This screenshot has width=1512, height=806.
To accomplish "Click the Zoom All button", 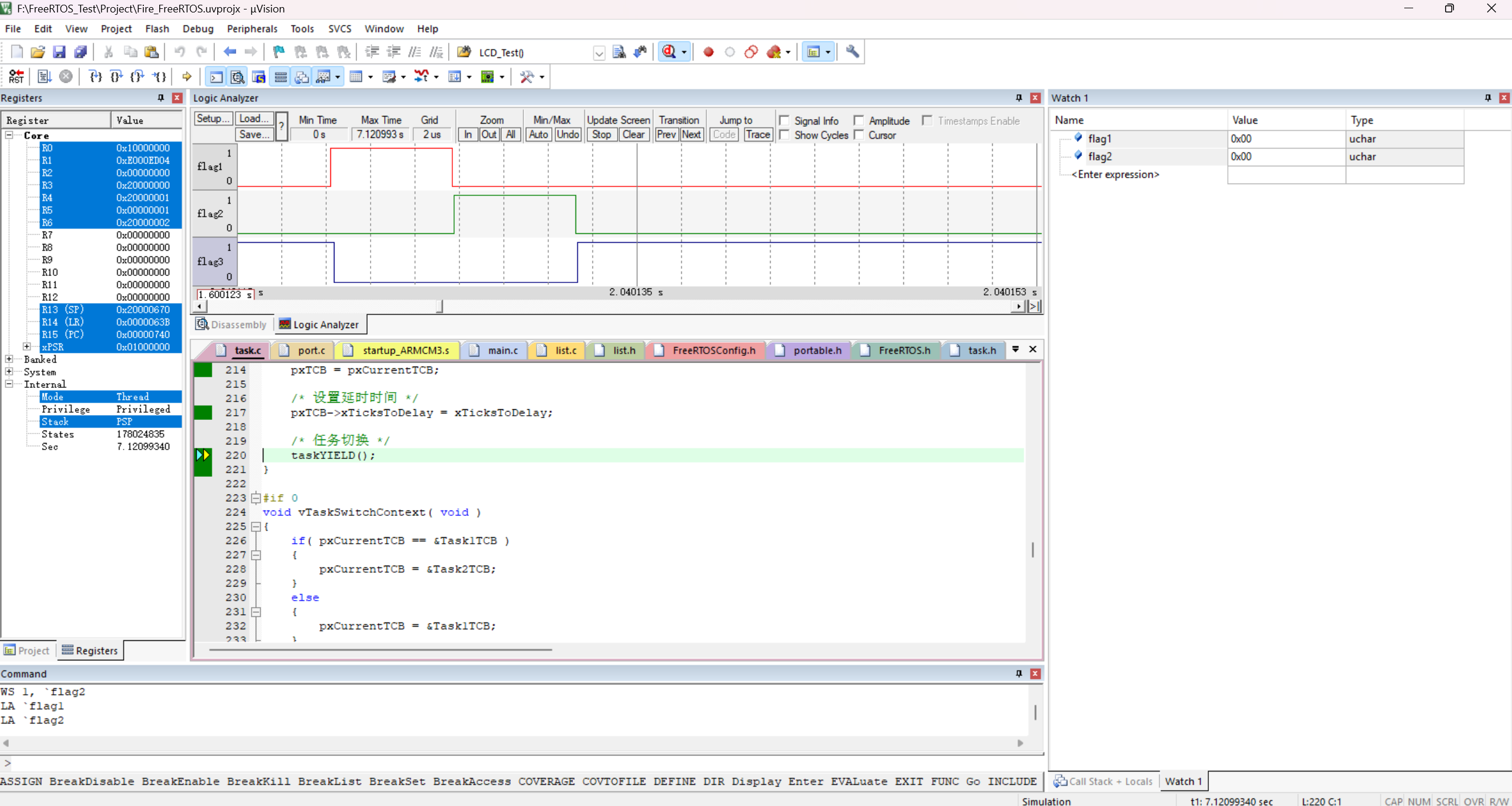I will 510,134.
